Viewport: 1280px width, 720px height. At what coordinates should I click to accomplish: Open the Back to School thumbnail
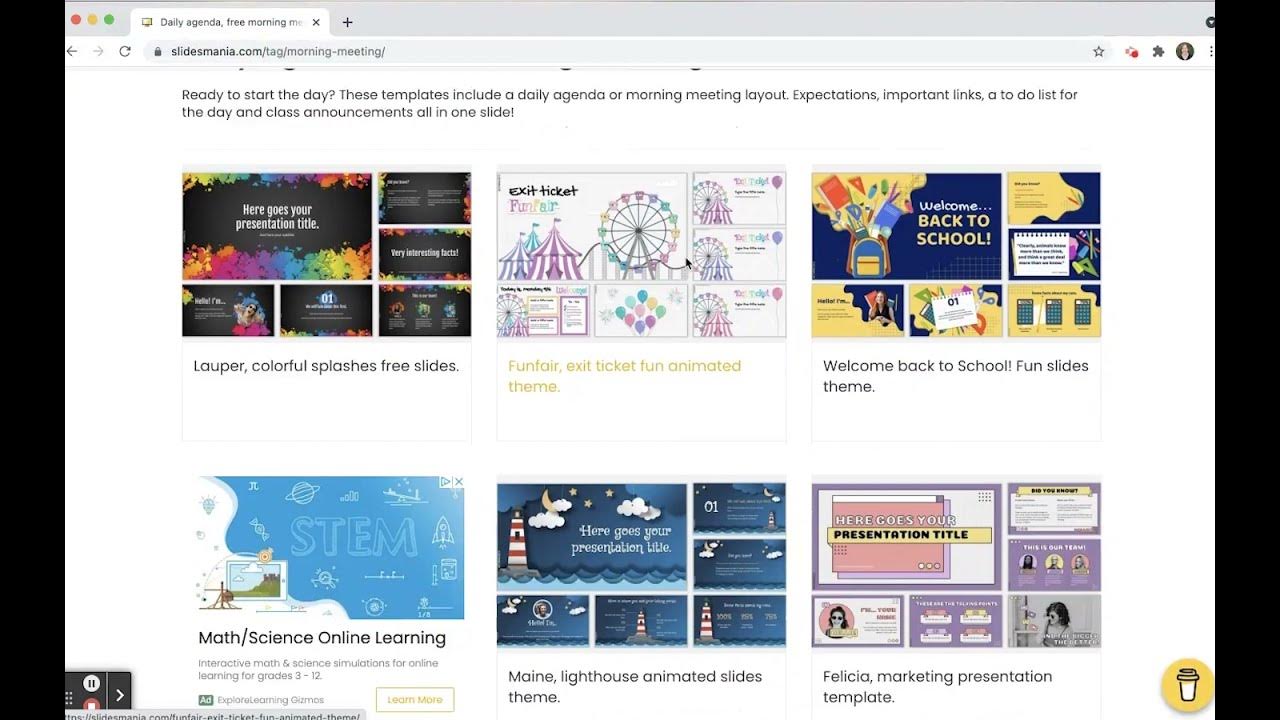956,254
